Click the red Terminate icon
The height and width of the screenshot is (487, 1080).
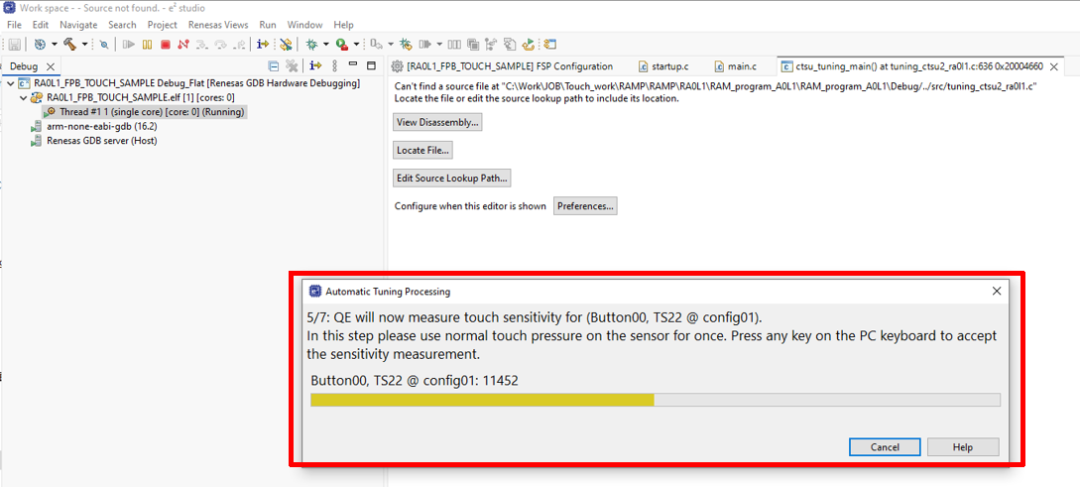click(x=165, y=44)
